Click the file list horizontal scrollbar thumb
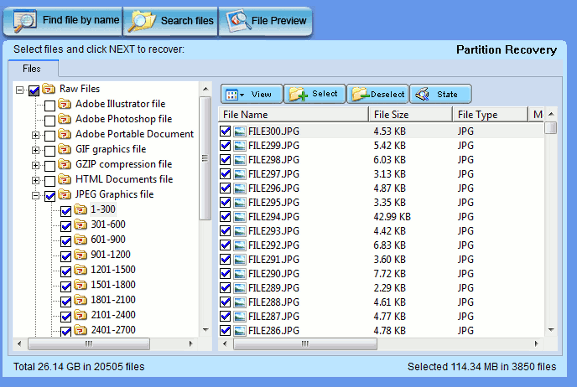This screenshot has height=387, width=577. click(305, 344)
